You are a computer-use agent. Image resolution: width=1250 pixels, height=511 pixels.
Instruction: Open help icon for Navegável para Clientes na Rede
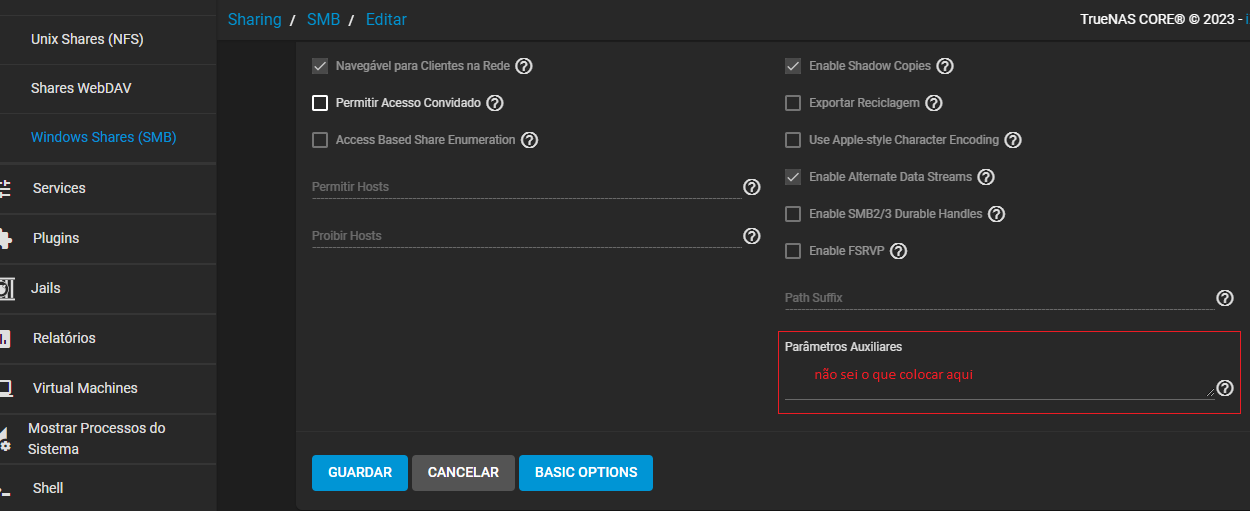click(524, 66)
